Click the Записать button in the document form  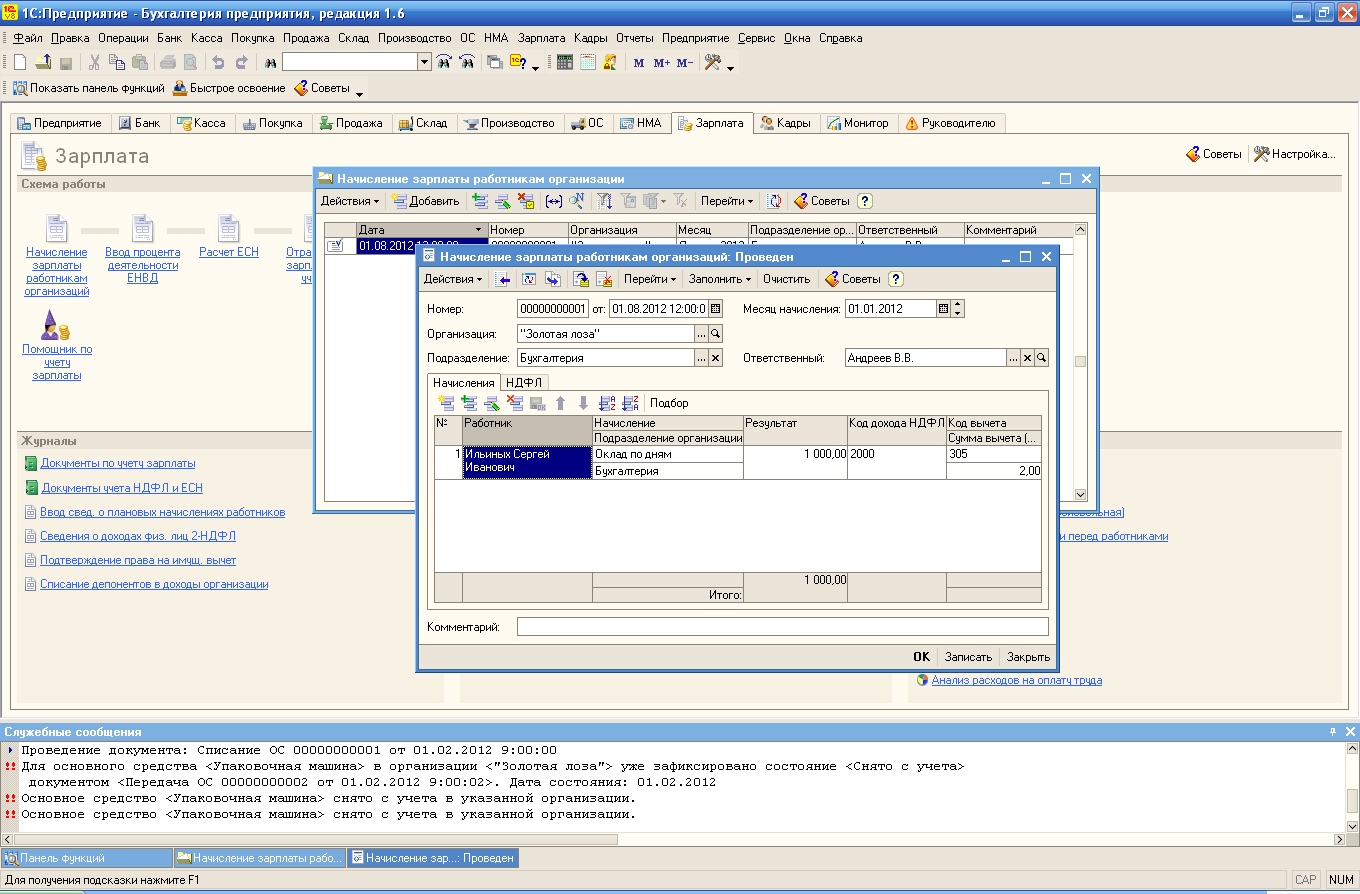(x=968, y=657)
